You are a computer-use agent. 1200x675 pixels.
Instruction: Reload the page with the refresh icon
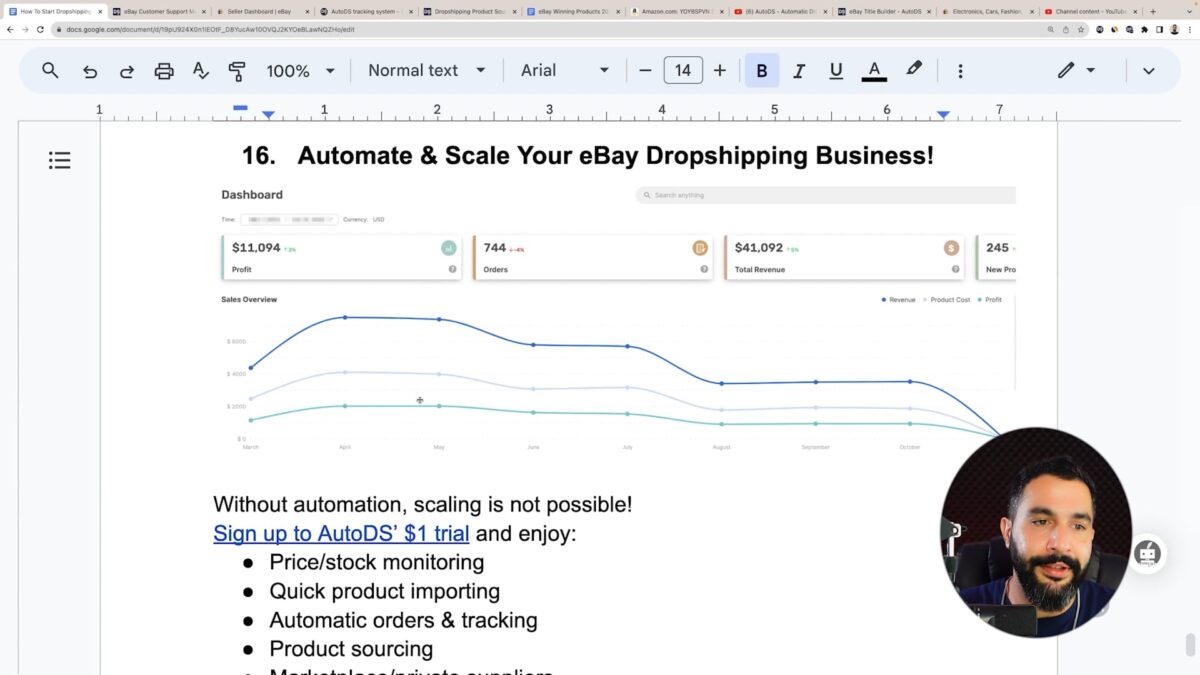click(x=41, y=30)
